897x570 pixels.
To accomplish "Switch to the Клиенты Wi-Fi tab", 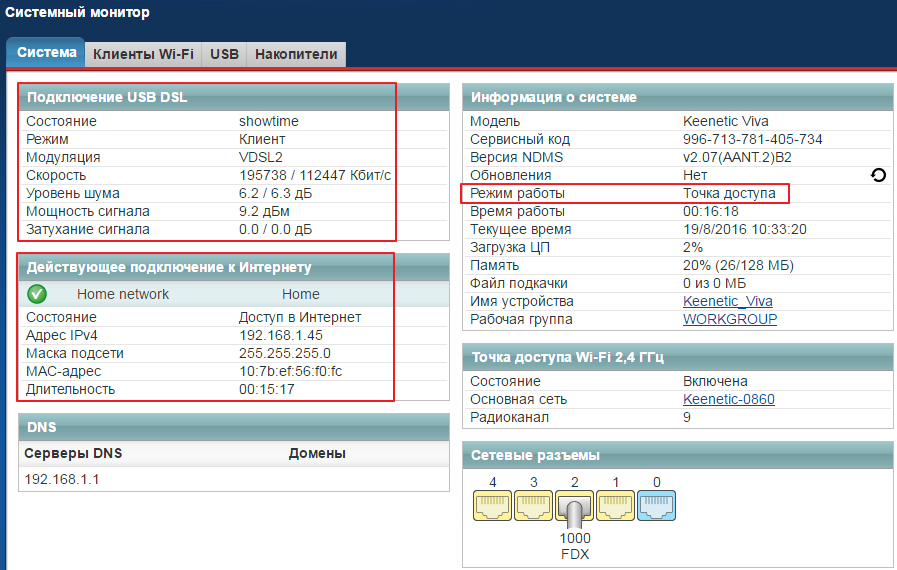I will click(143, 54).
